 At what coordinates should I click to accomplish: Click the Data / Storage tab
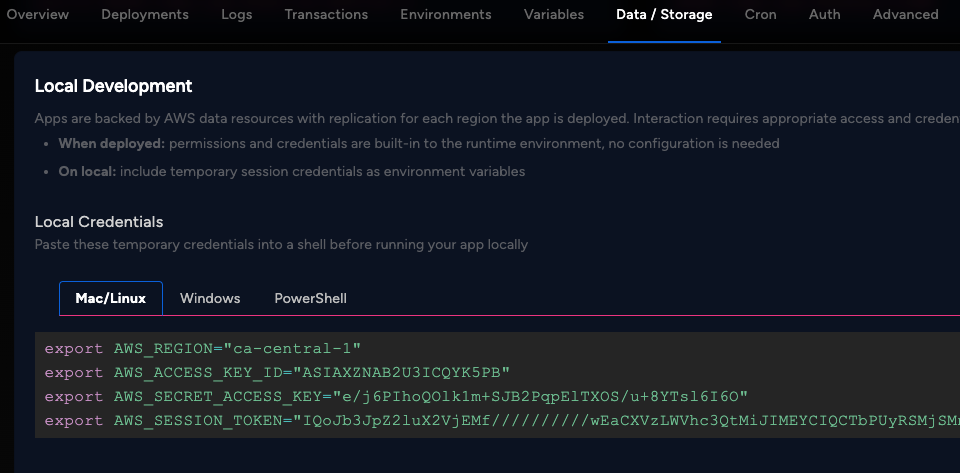coord(664,15)
